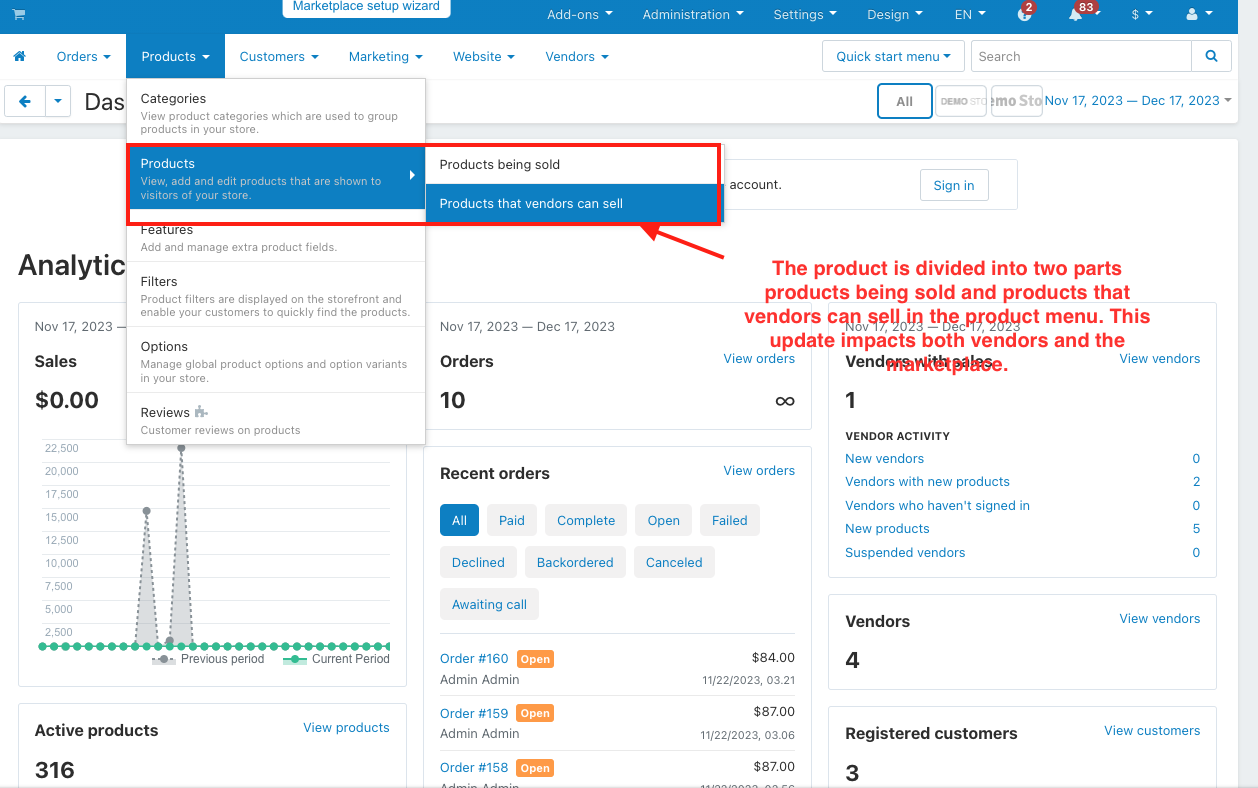Filter recent orders by Open
The width and height of the screenshot is (1258, 788).
[664, 520]
